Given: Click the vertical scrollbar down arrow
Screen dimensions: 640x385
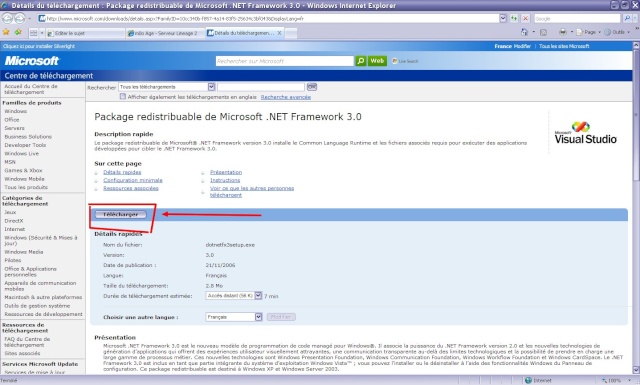Looking at the screenshot, I should [636, 370].
